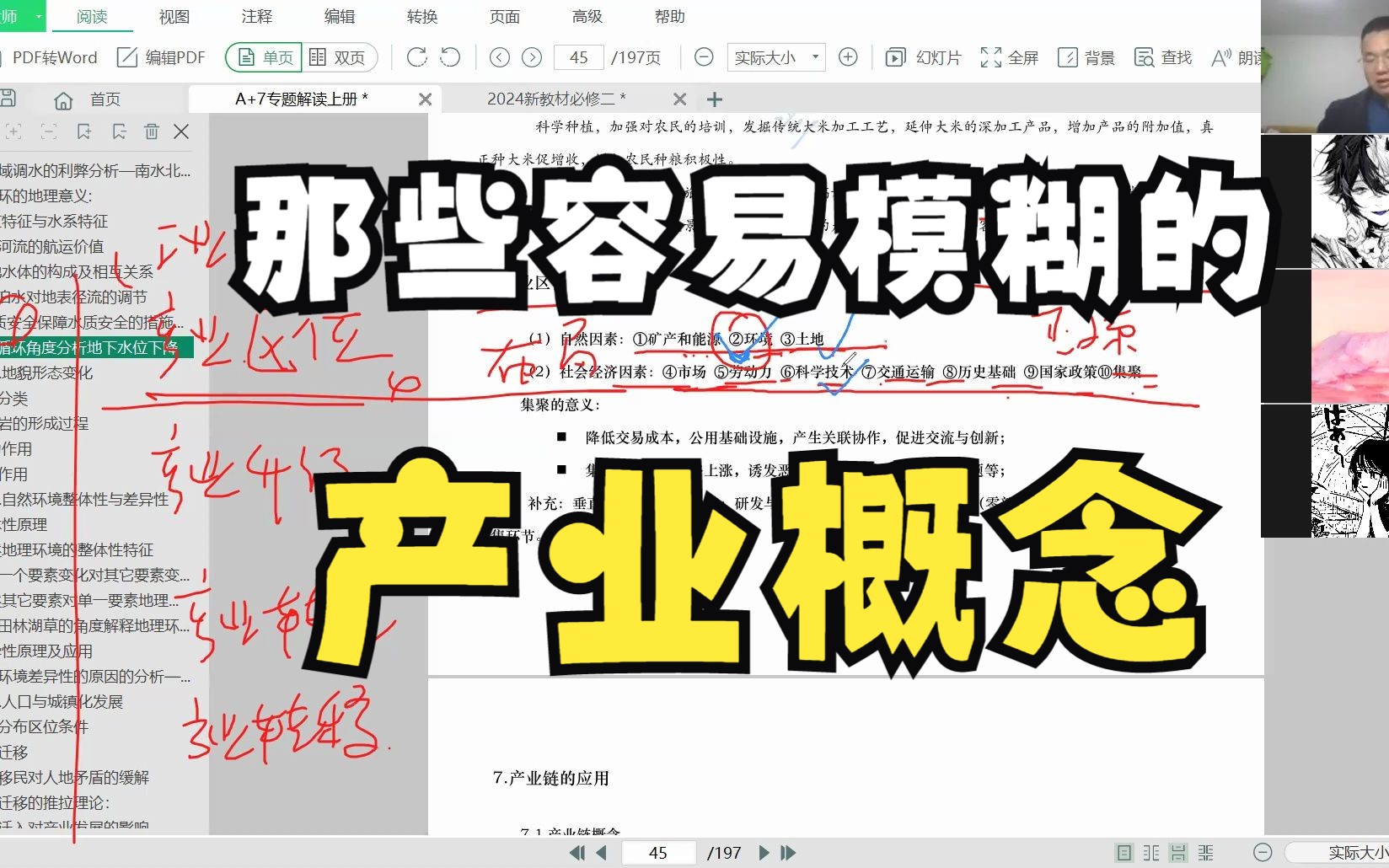1389x868 pixels.
Task: Toggle the bookmark panel delete icon
Action: [152, 131]
